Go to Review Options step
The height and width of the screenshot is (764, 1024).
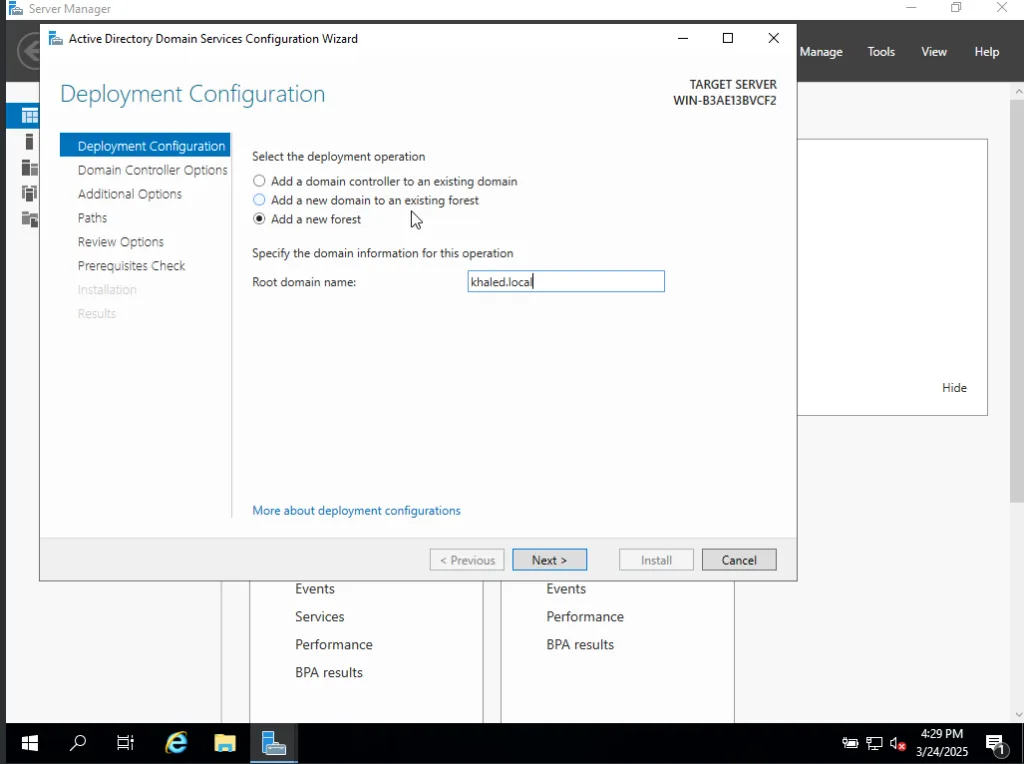[121, 242]
